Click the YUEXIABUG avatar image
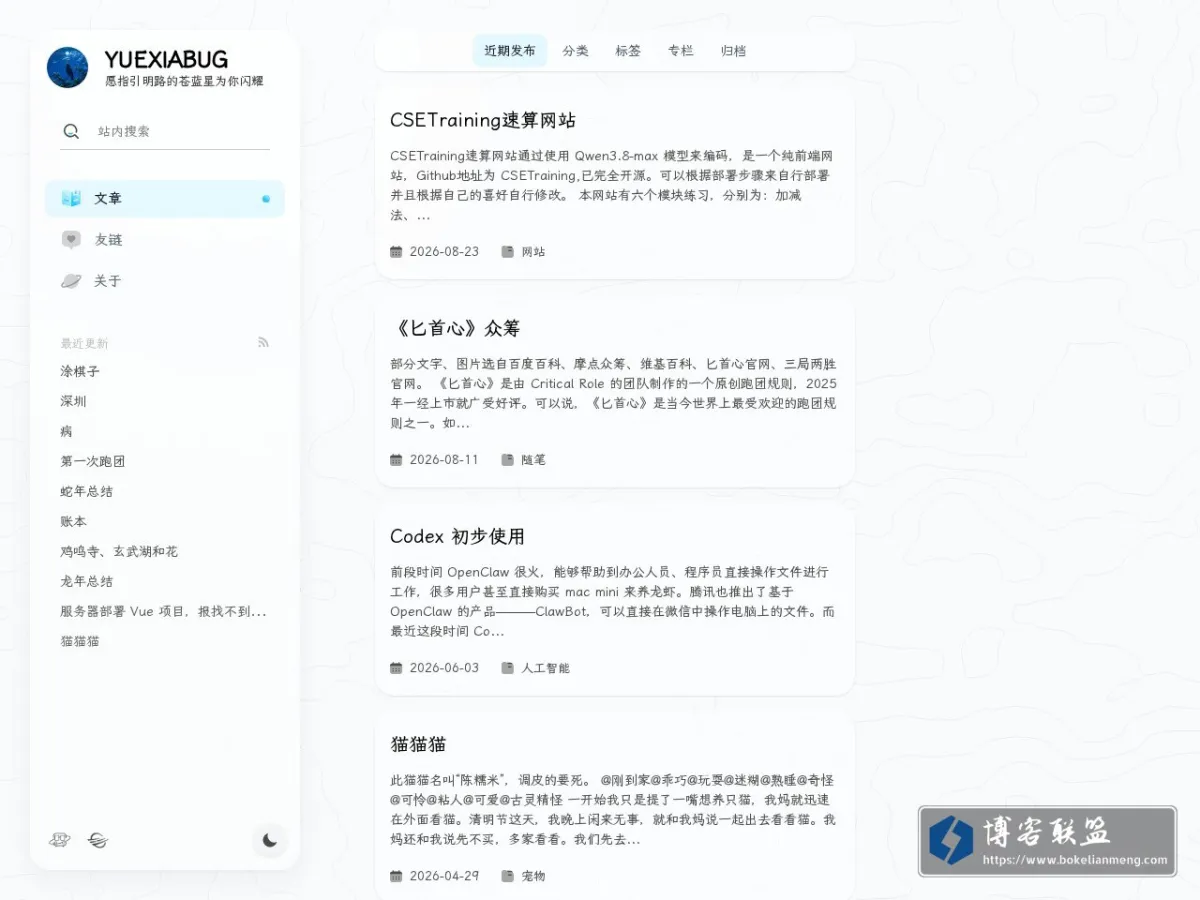This screenshot has width=1200, height=900. pyautogui.click(x=68, y=67)
